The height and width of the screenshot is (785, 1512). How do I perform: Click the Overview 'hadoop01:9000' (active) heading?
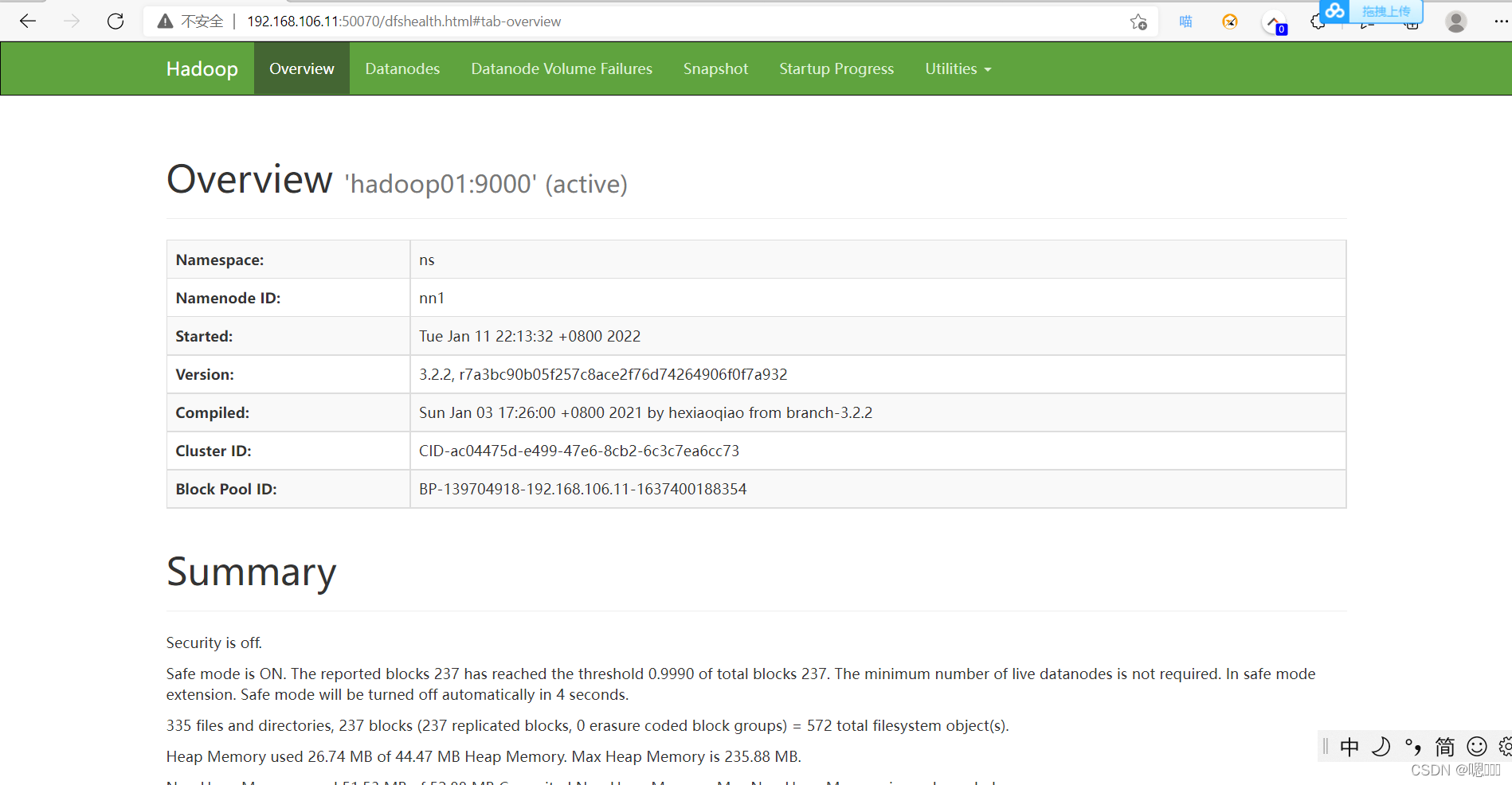(397, 180)
